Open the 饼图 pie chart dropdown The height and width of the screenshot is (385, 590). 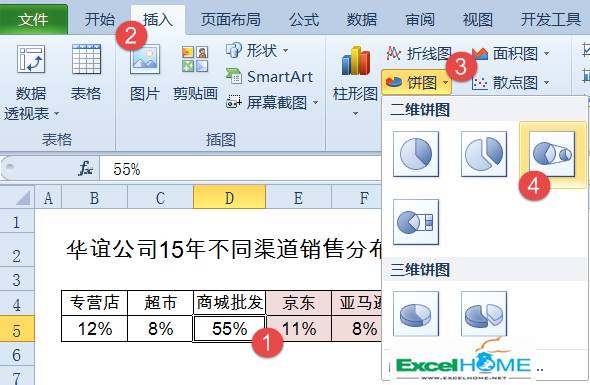(x=417, y=82)
